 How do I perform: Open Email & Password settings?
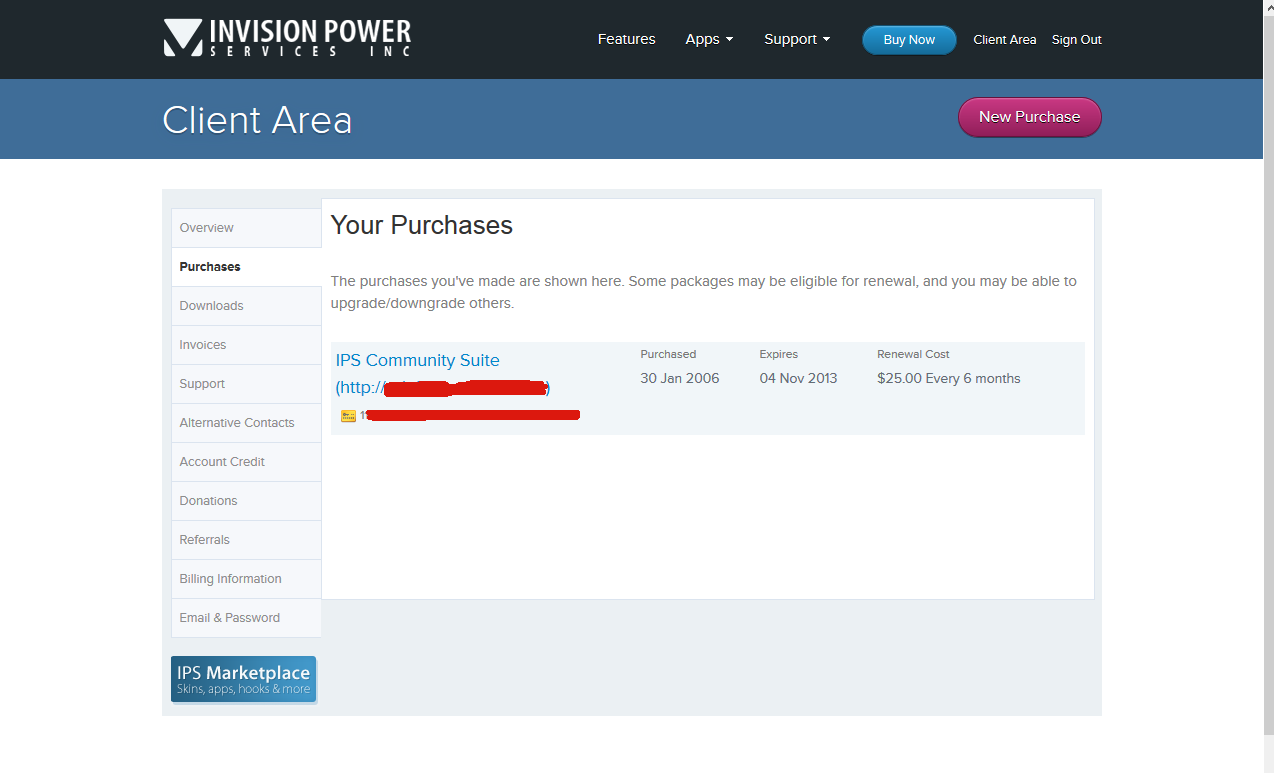tap(246, 618)
